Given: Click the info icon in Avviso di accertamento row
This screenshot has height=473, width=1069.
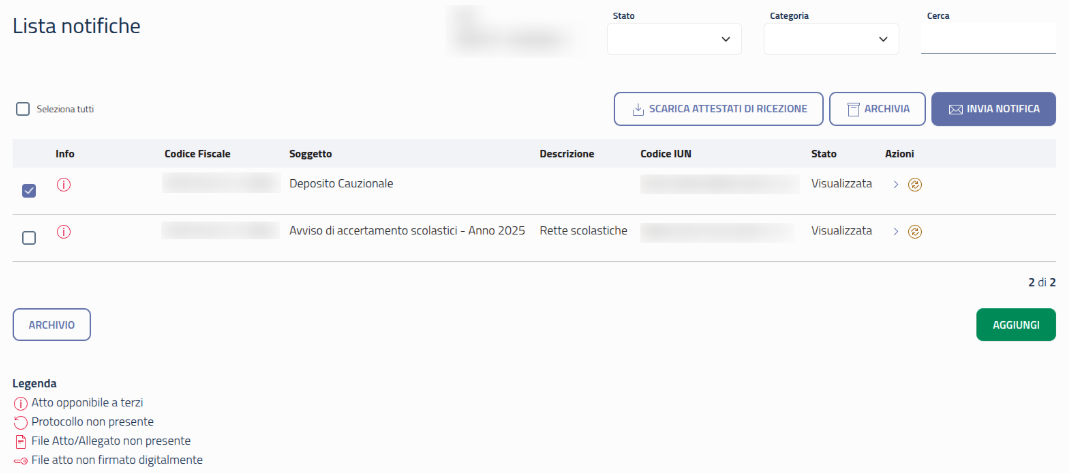Looking at the screenshot, I should tap(63, 232).
